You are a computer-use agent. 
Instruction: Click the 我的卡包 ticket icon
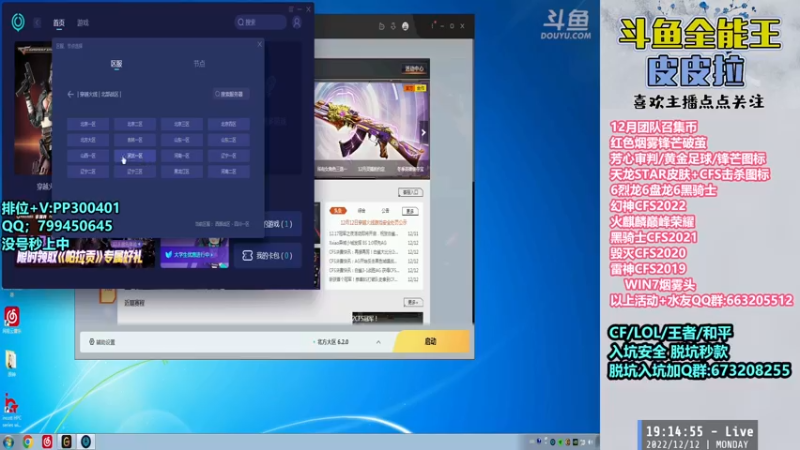[x=247, y=255]
